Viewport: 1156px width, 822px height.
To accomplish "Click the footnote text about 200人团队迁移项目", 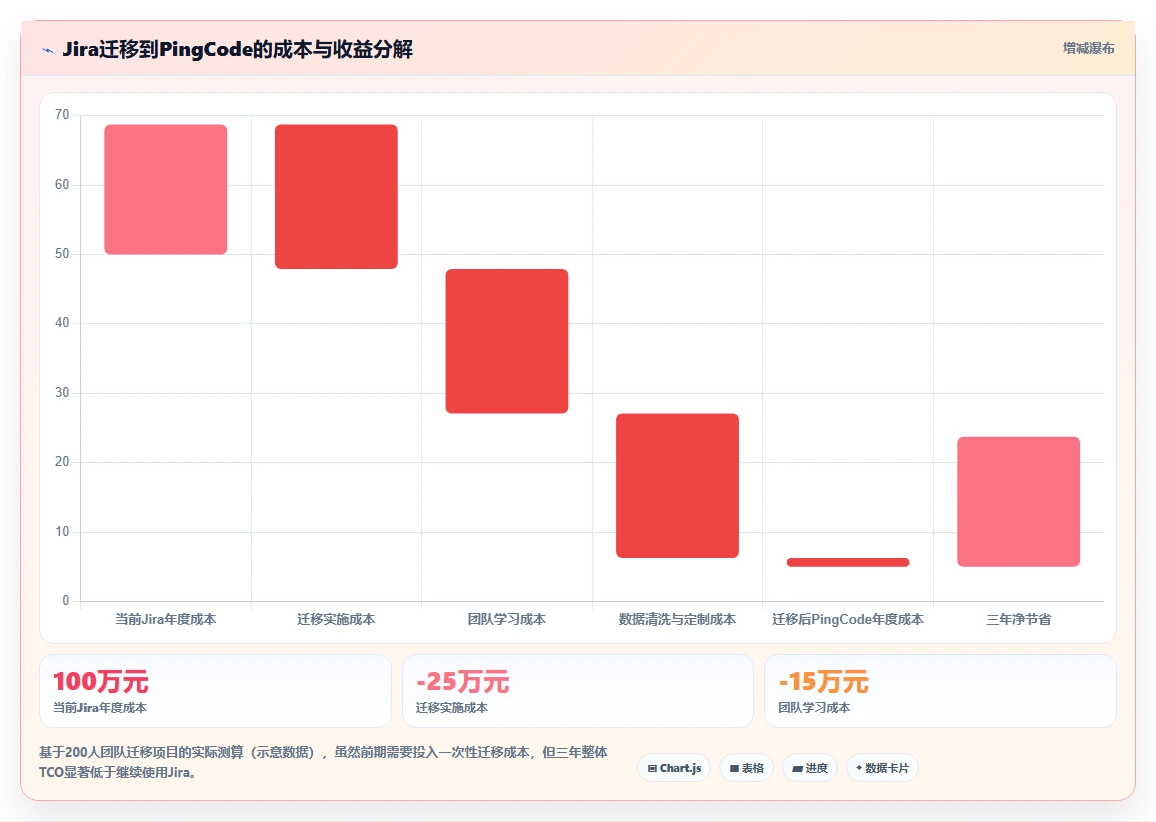I will pyautogui.click(x=324, y=762).
